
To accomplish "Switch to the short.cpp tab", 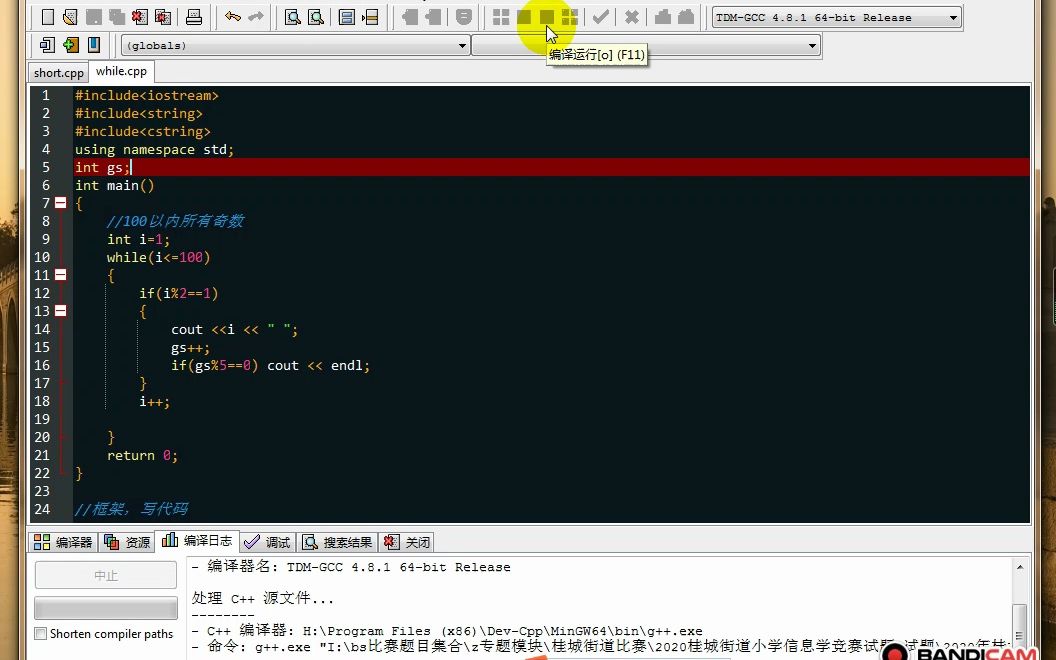I will coord(59,73).
